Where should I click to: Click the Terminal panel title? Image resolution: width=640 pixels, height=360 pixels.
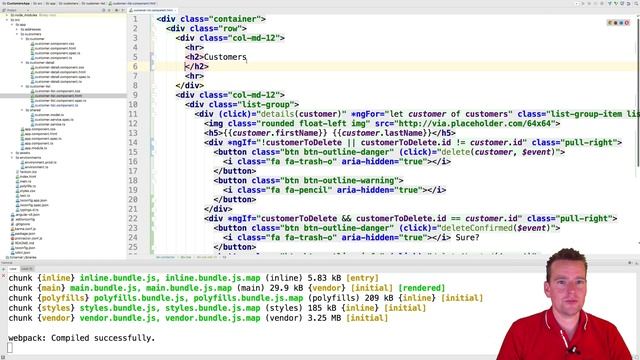click(7, 262)
